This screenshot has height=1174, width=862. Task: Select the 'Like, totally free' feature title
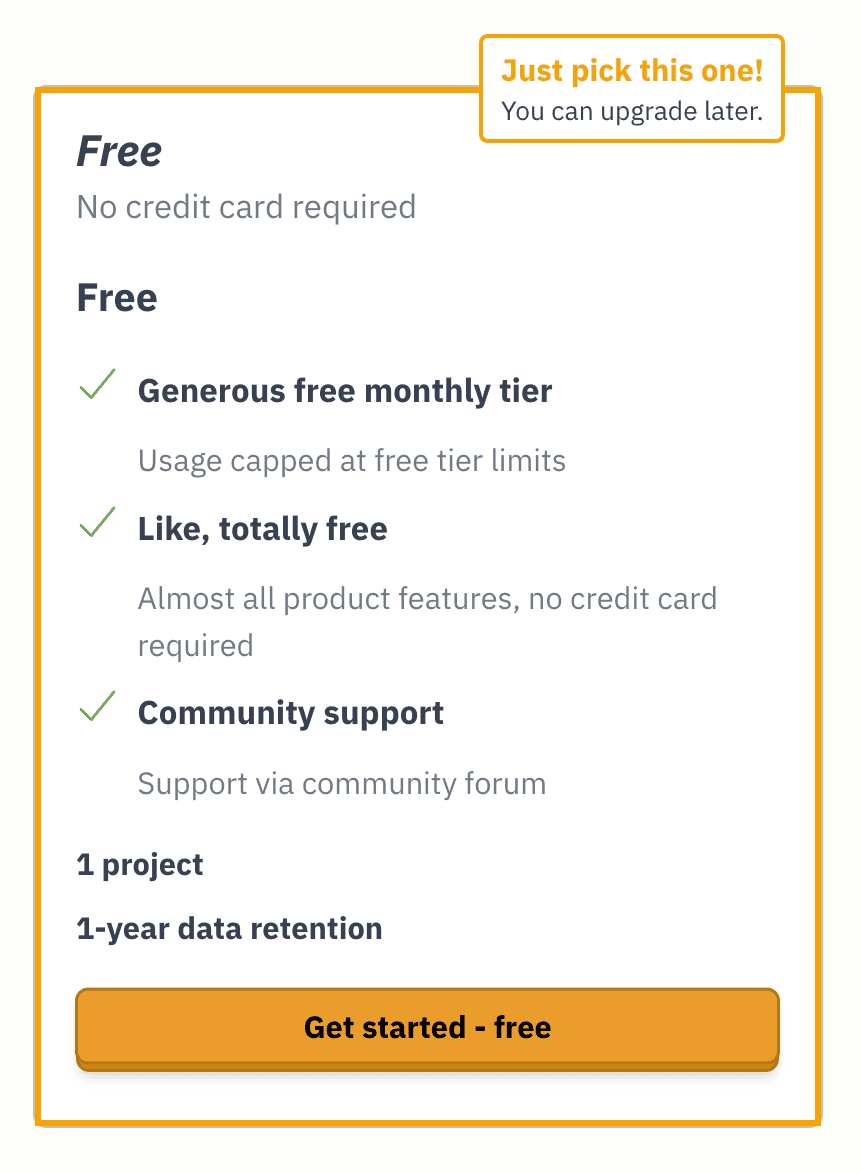point(262,528)
